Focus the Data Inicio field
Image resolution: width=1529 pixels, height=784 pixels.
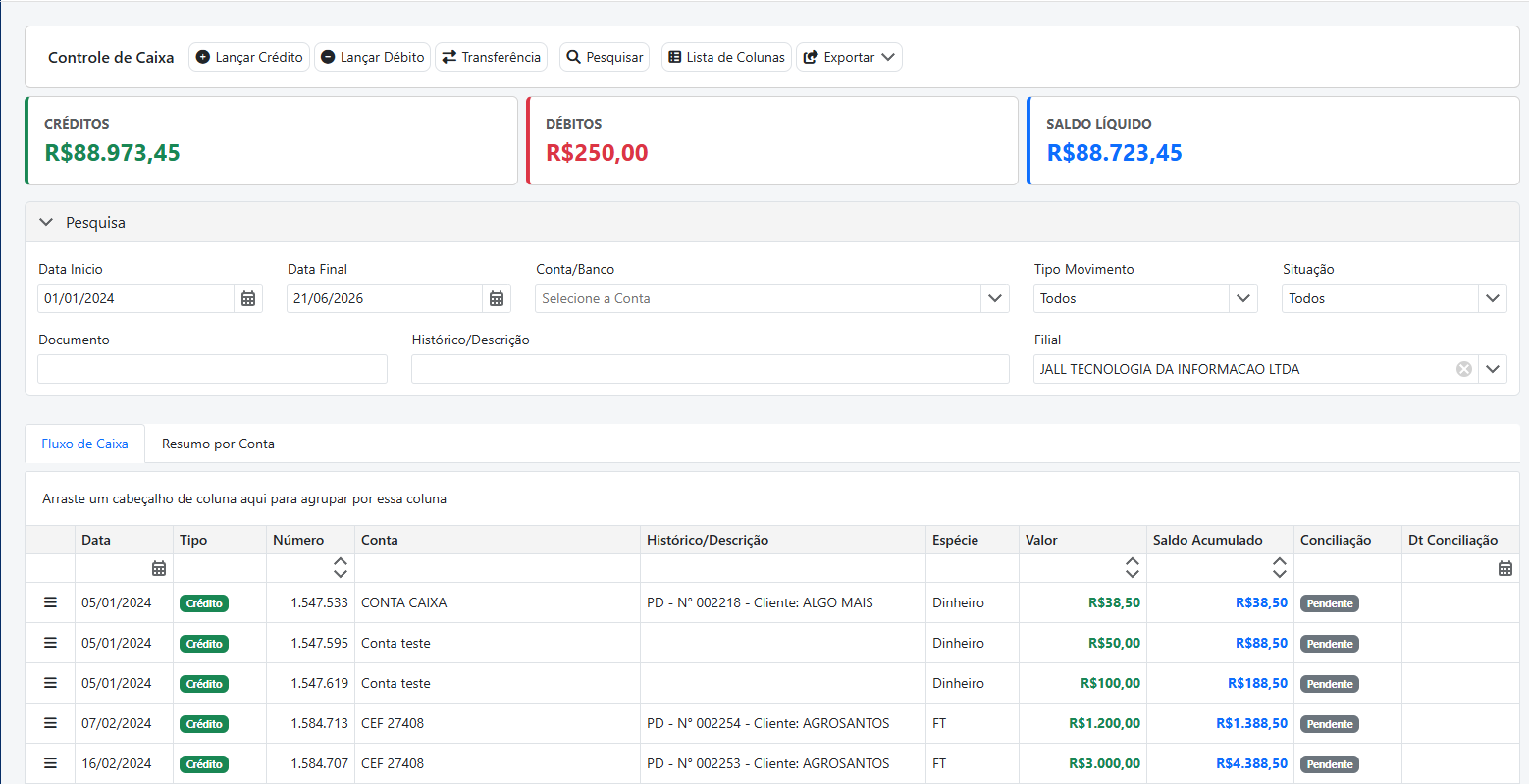coord(135,298)
